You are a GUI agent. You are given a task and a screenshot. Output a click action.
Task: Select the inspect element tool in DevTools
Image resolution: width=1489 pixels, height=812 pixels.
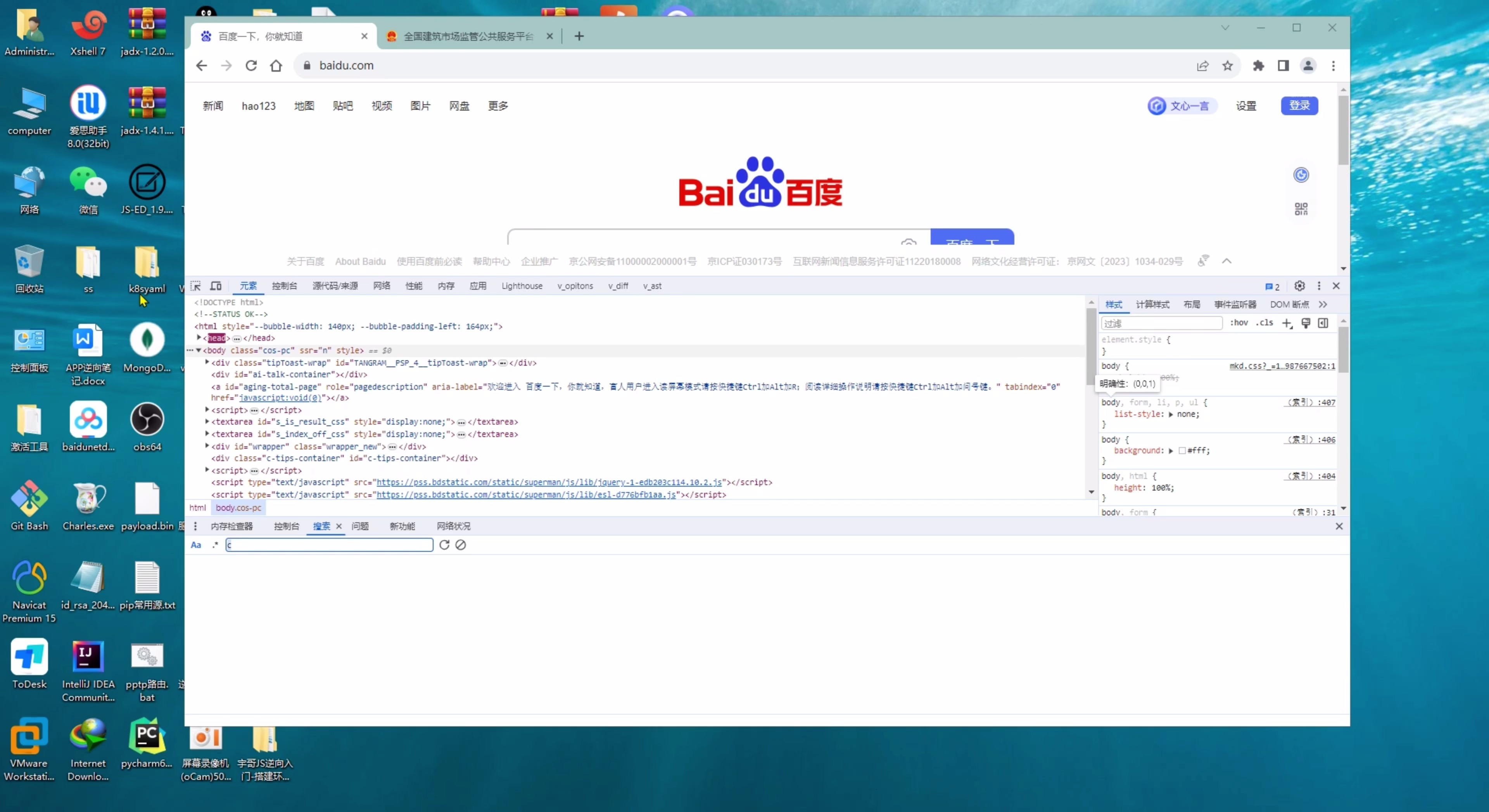(196, 285)
